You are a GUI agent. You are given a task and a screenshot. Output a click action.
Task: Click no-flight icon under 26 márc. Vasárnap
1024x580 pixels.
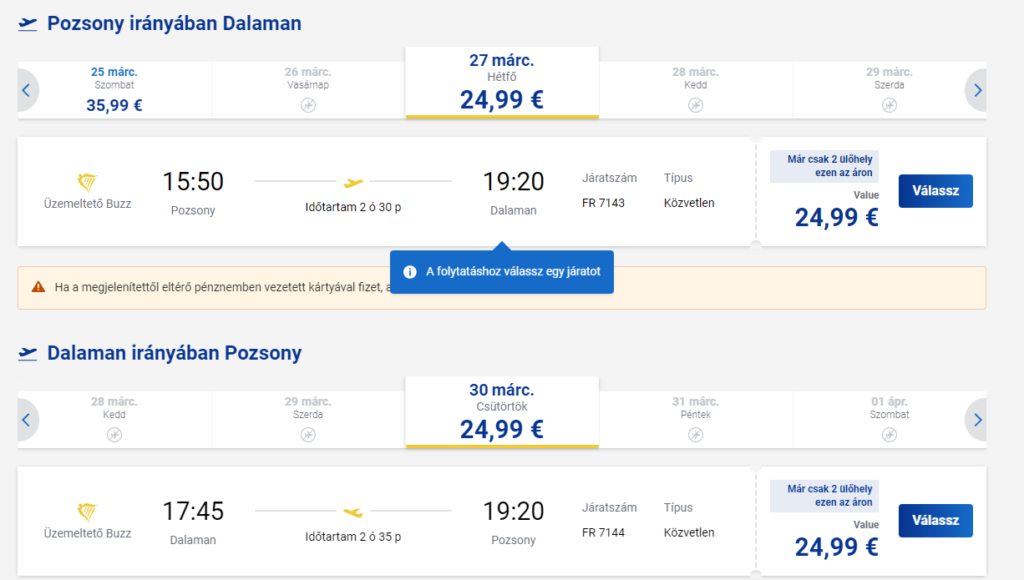[x=308, y=105]
